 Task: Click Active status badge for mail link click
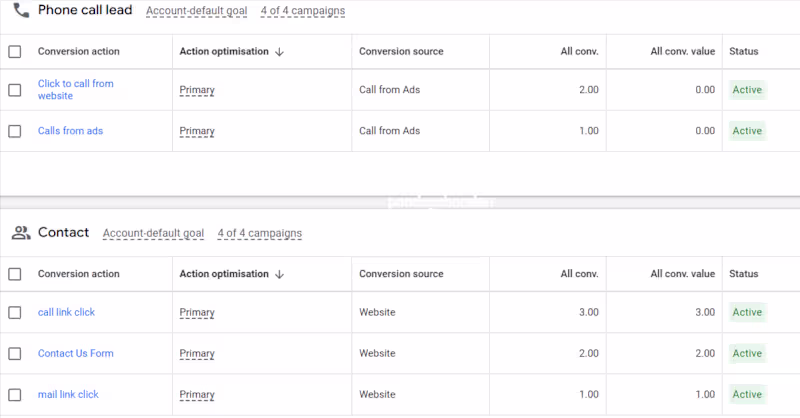(x=747, y=394)
